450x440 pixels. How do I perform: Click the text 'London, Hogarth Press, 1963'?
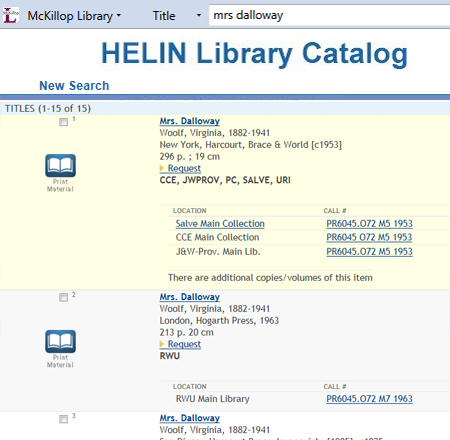(x=219, y=321)
